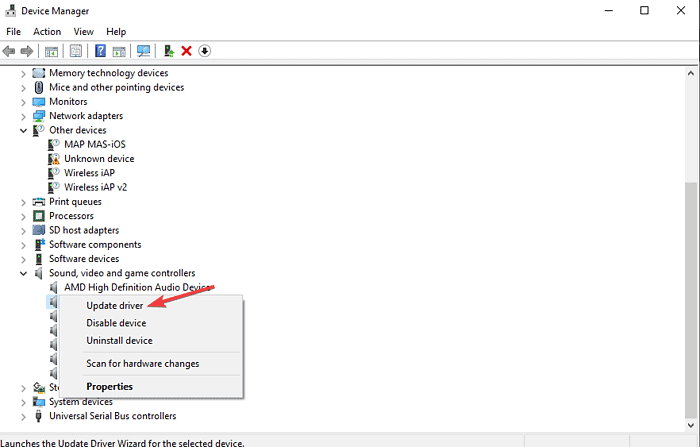
Task: Open the View menu
Action: tap(83, 32)
